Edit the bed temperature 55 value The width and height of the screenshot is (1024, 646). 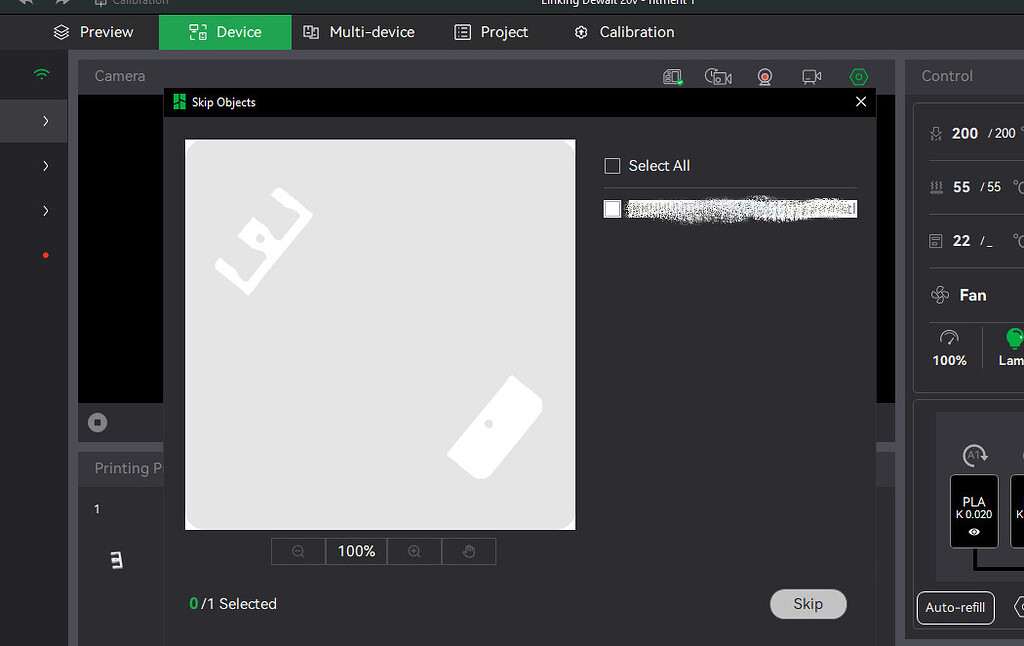(961, 187)
